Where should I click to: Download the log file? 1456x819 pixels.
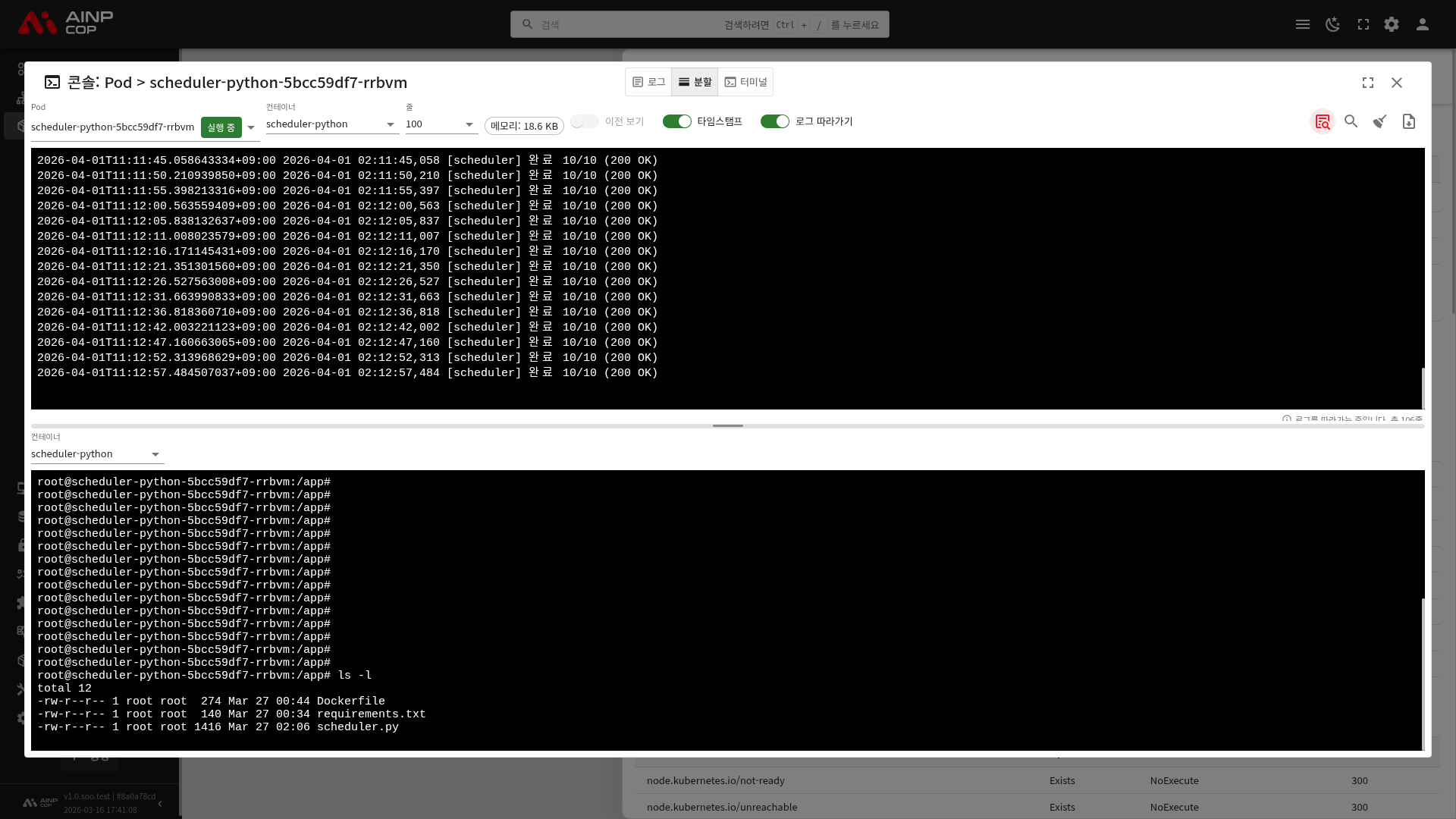[1409, 121]
